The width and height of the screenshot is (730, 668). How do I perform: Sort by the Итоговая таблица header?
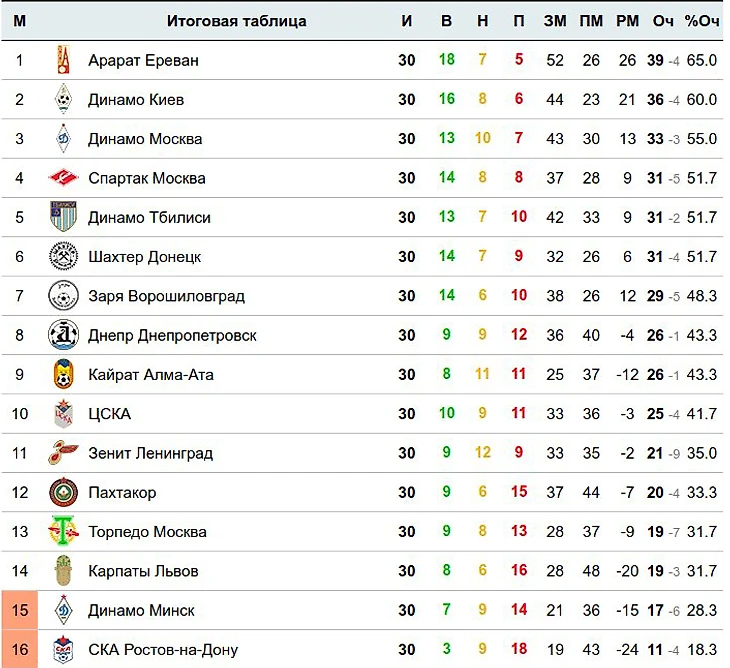tap(237, 21)
